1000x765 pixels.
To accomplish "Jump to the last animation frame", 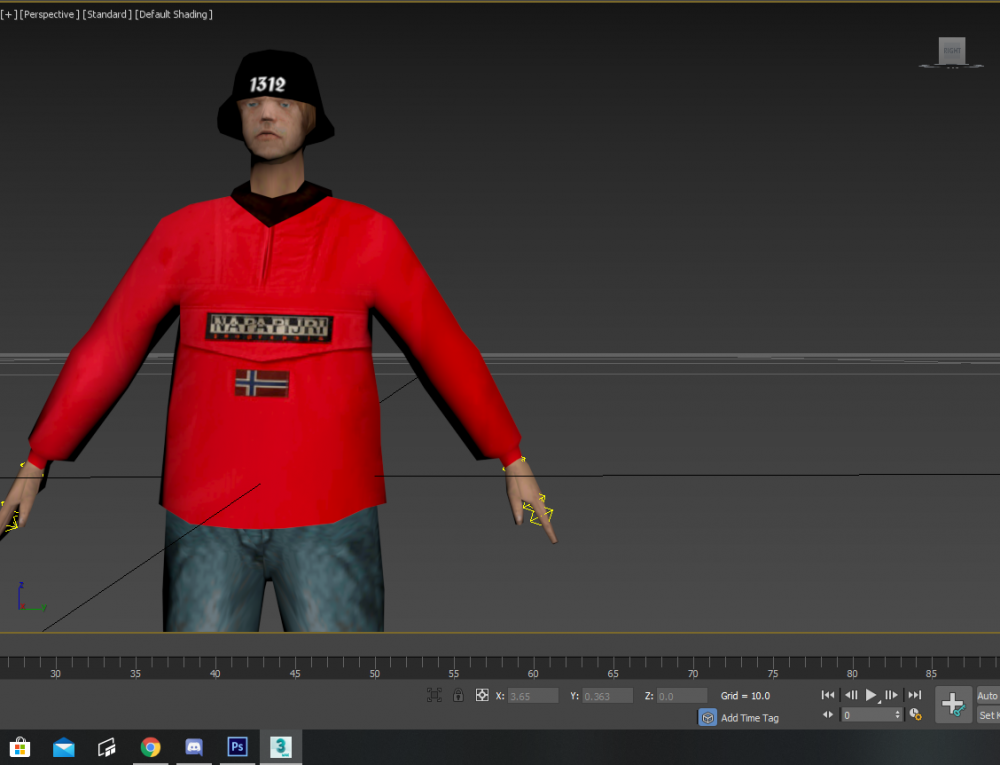I will pos(914,695).
